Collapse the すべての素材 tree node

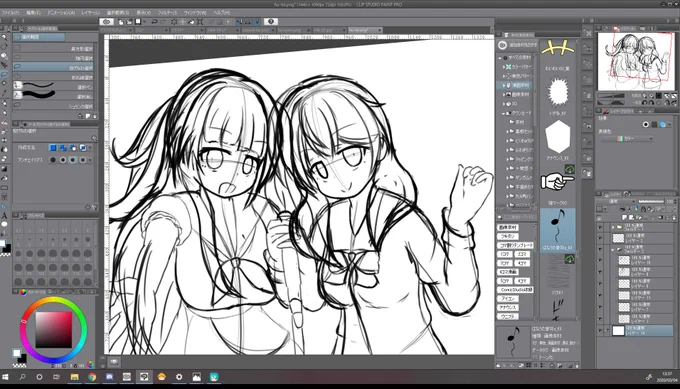coord(500,57)
